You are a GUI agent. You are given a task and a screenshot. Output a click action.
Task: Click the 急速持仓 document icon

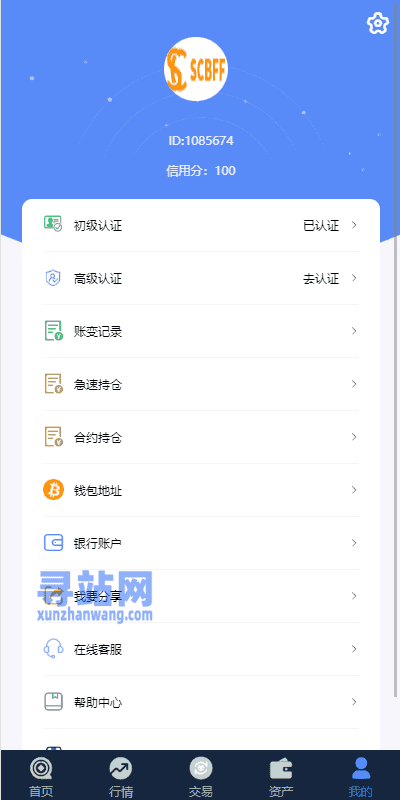coord(53,384)
